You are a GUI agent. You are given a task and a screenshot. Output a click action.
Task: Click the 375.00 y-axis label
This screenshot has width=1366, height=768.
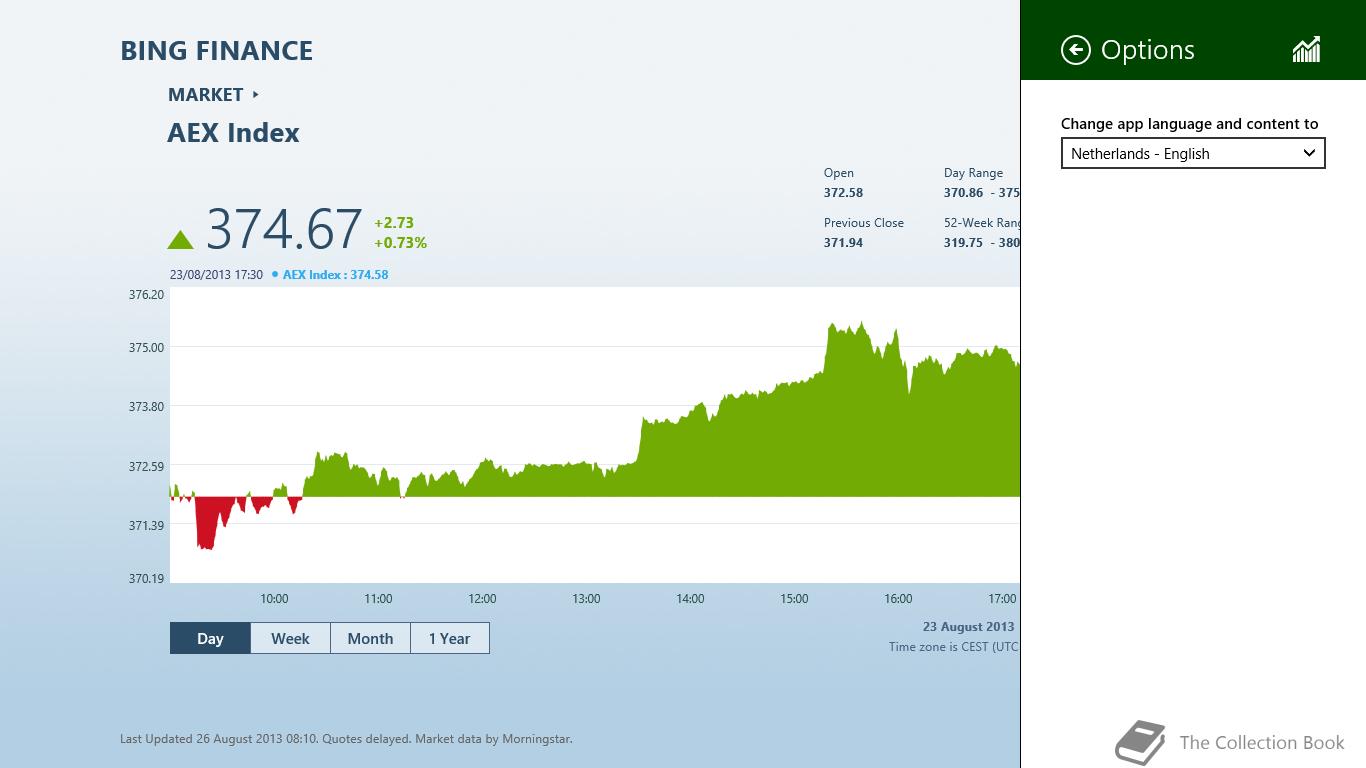tap(146, 348)
